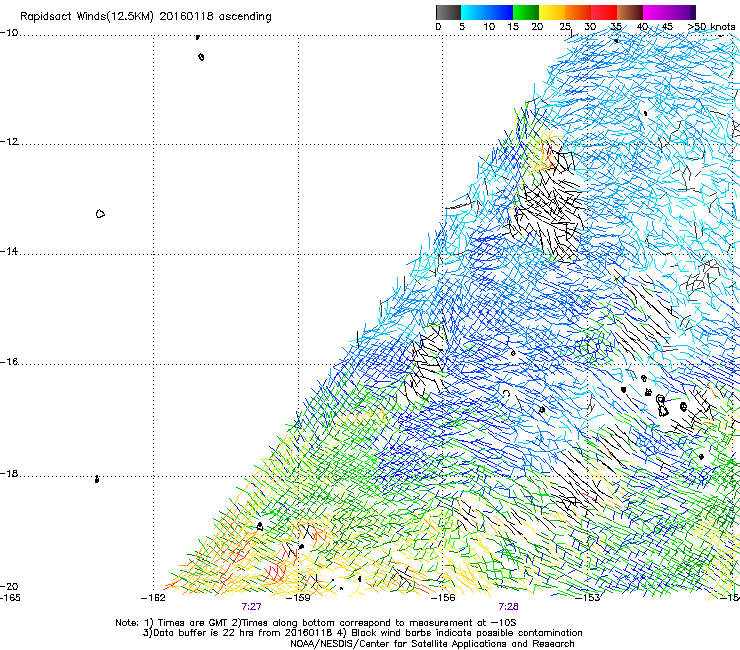Click the purple '7:28' swath time marker
This screenshot has height=650, width=740.
tap(508, 607)
